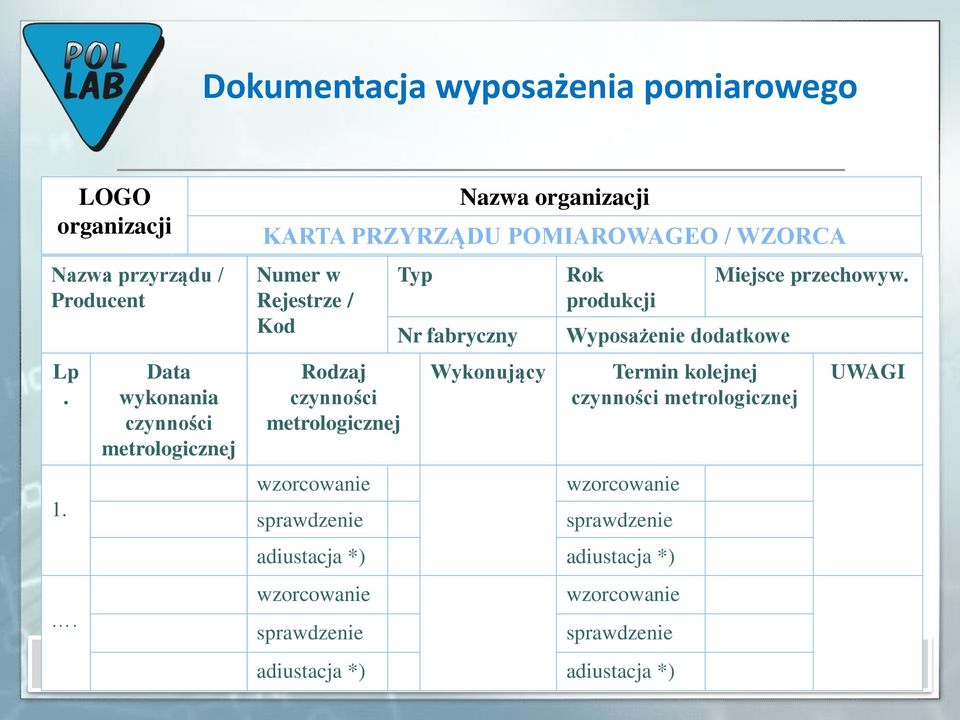Screen dimensions: 960x720
Task: Click the 'UWAGI' column header
Action: pos(868,409)
